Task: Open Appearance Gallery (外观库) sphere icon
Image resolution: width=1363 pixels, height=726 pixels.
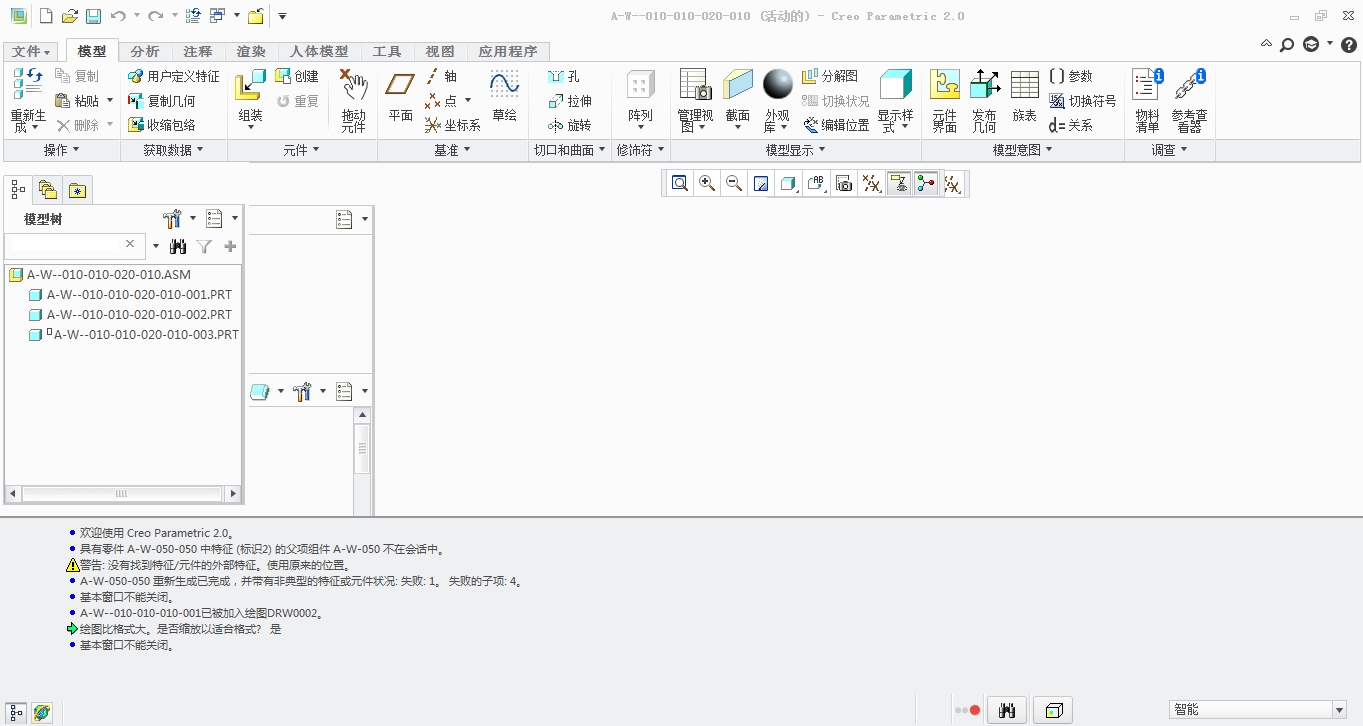Action: point(777,84)
